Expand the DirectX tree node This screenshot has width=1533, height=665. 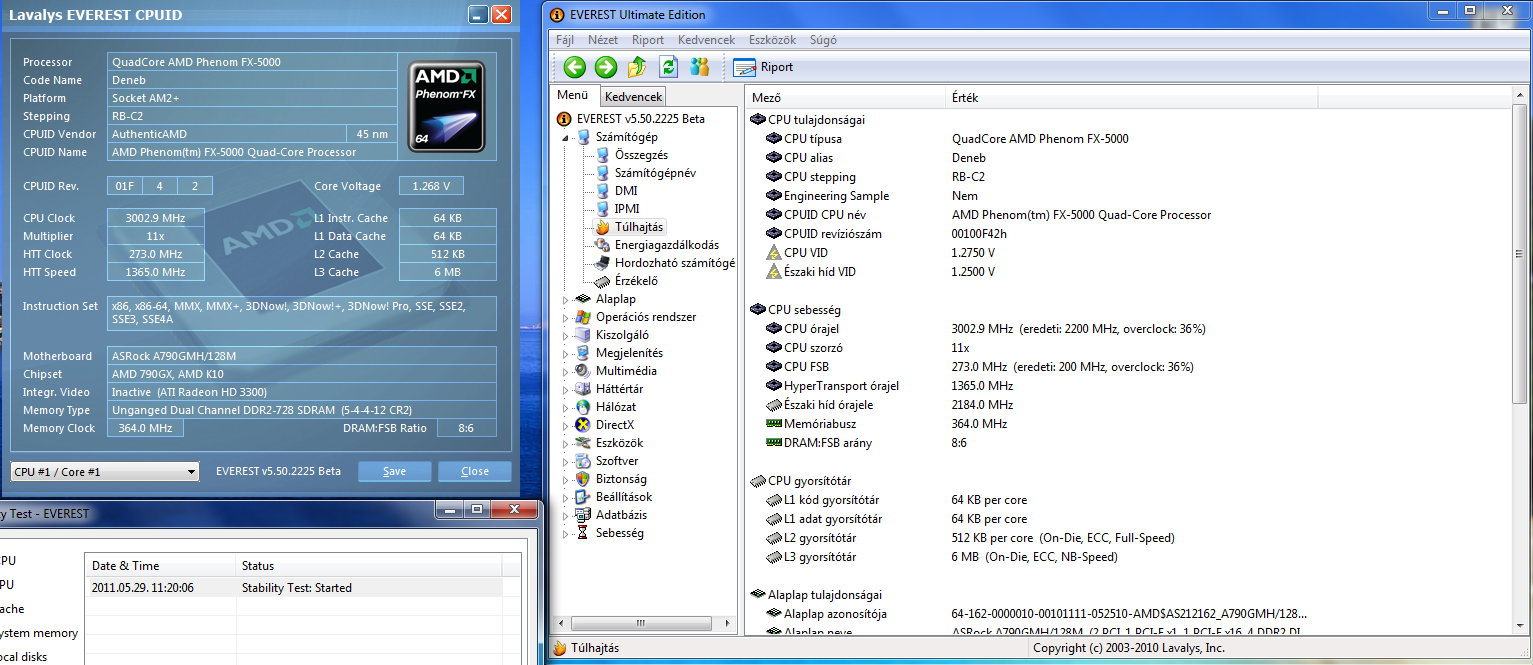(567, 426)
